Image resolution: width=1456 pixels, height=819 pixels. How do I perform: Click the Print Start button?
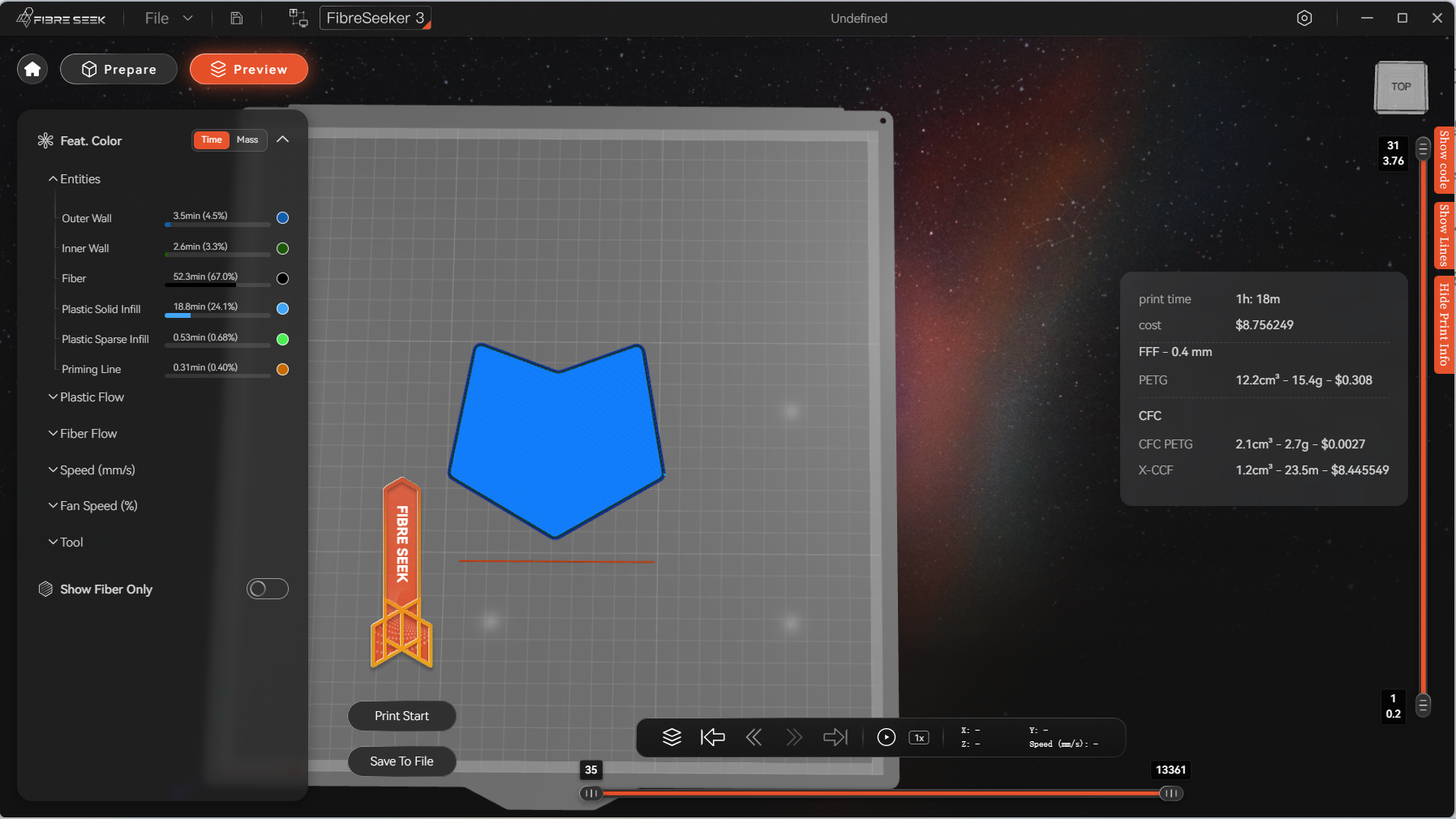pos(402,716)
